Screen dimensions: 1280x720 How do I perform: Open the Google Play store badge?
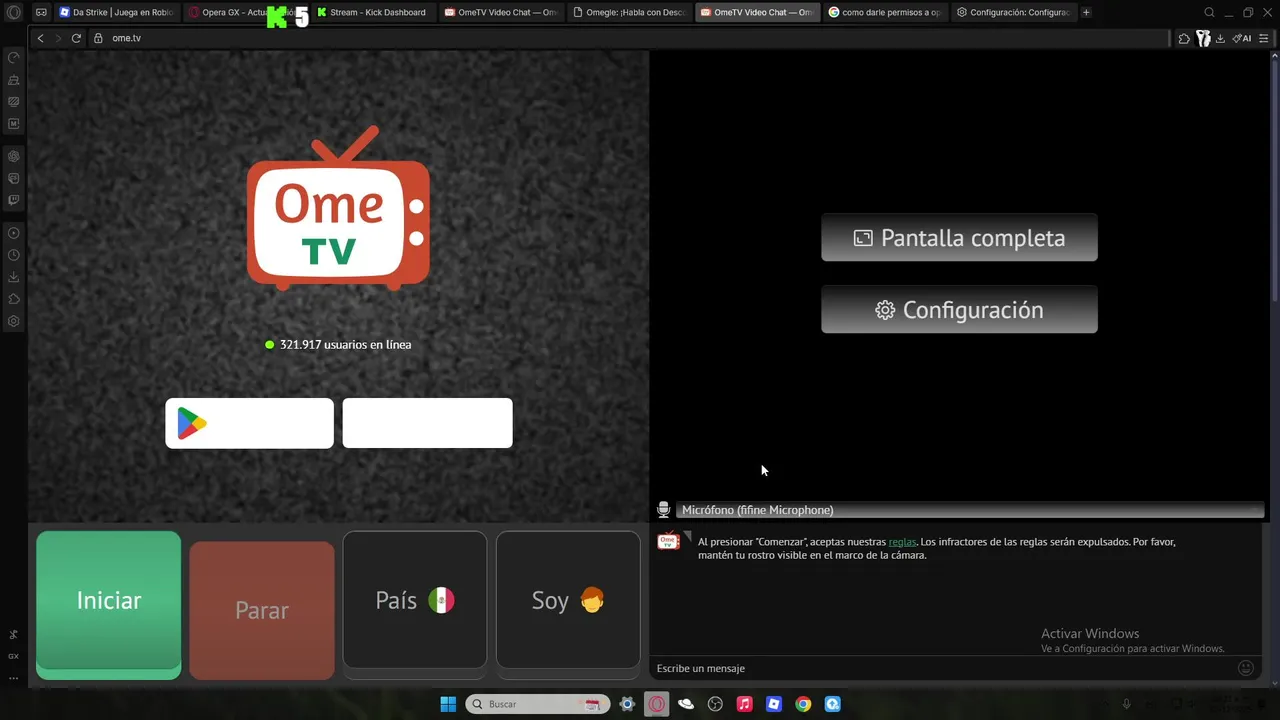tap(249, 423)
